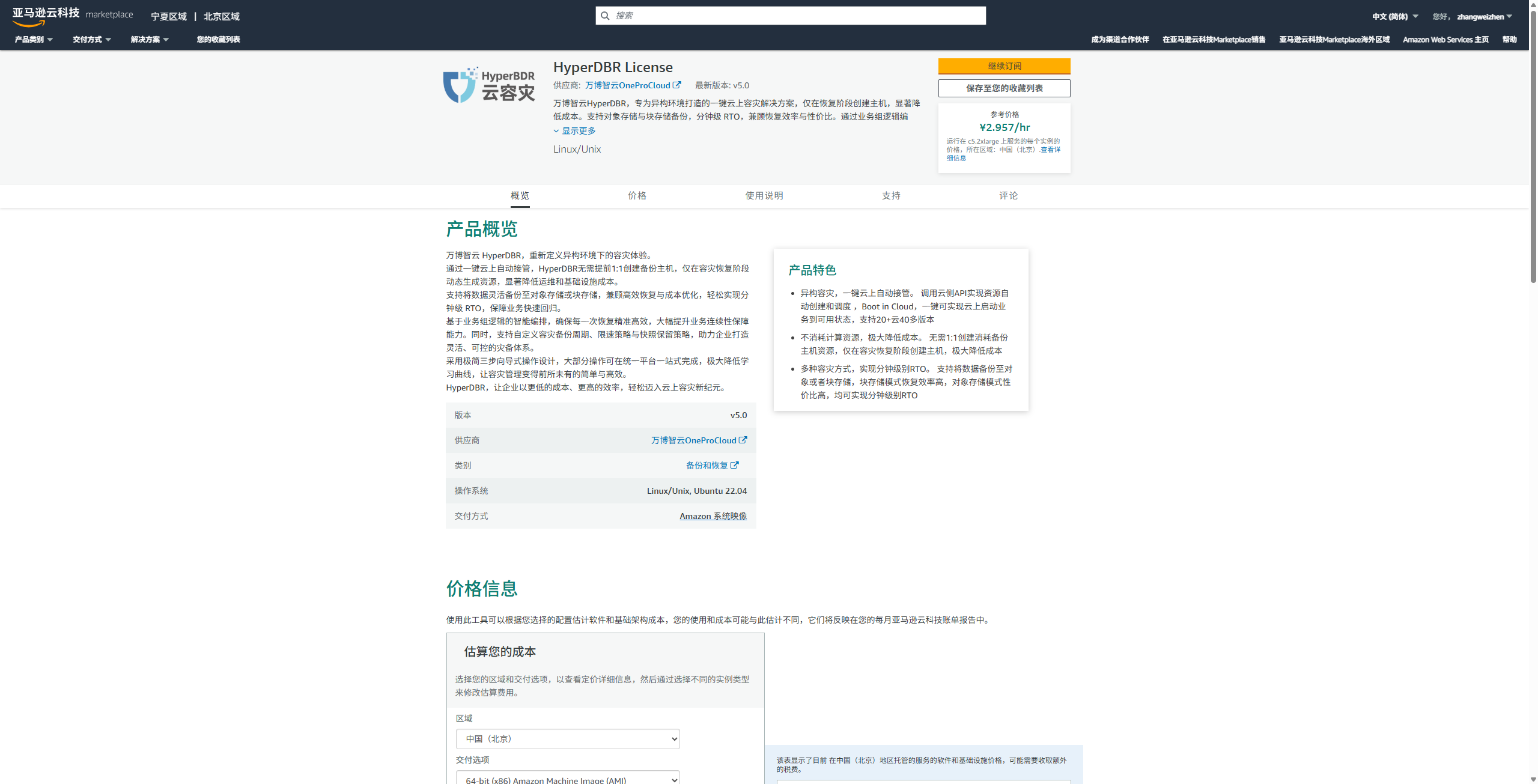The height and width of the screenshot is (784, 1538).
Task: Click the Amazon 系统映像 link
Action: 713,516
